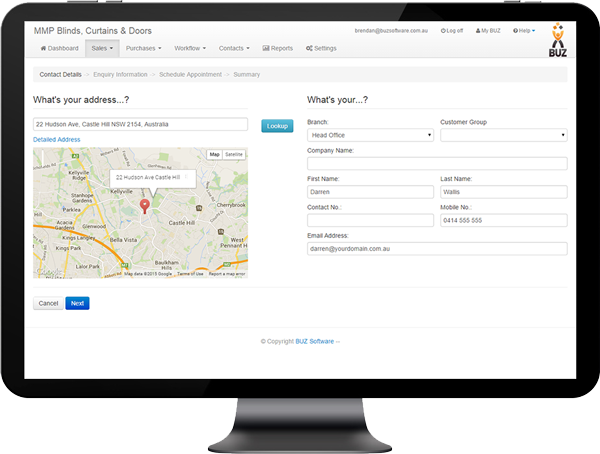Open the Help dropdown
The image size is (600, 454).
click(x=524, y=31)
